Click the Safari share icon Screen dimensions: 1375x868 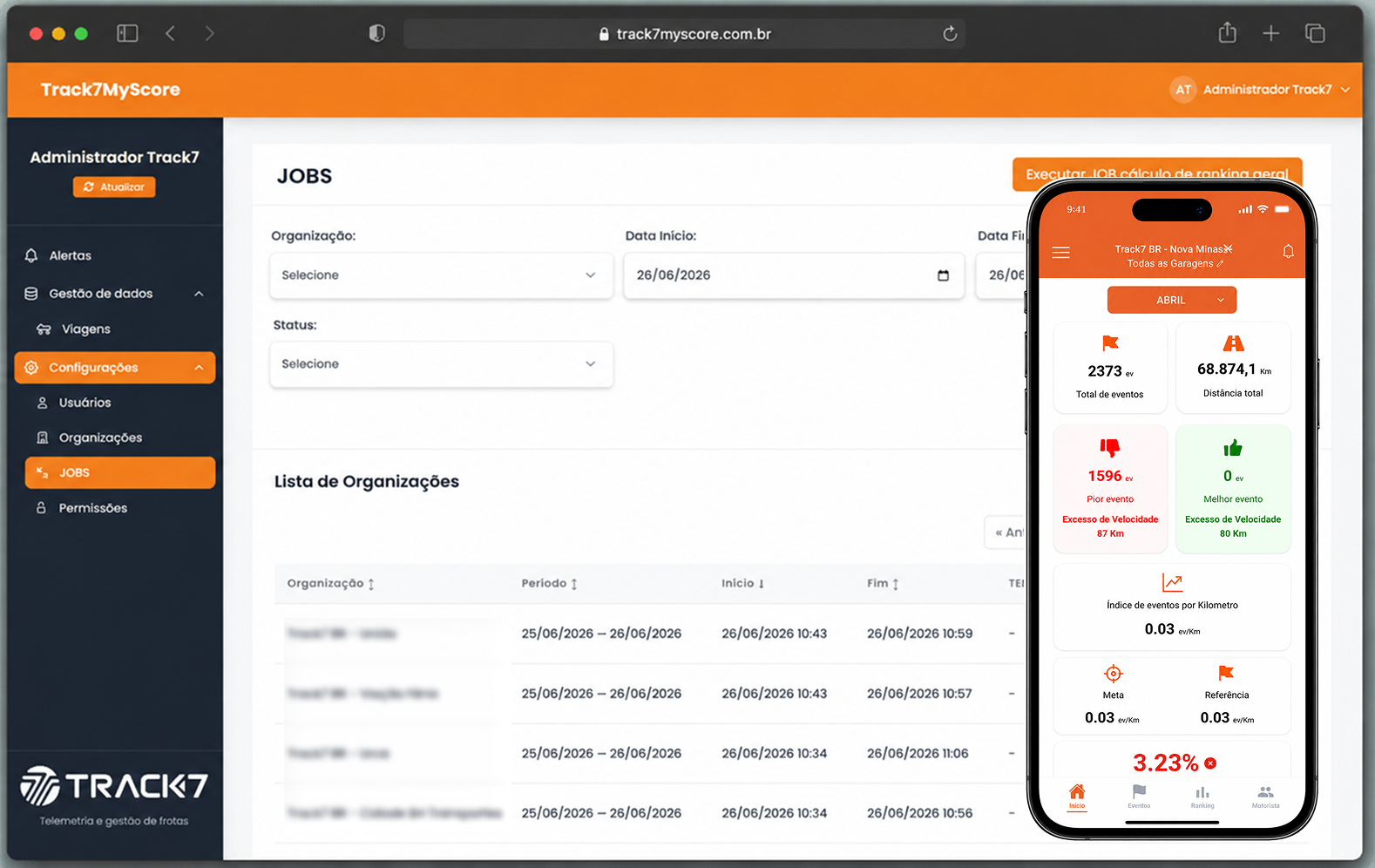pos(1227,33)
